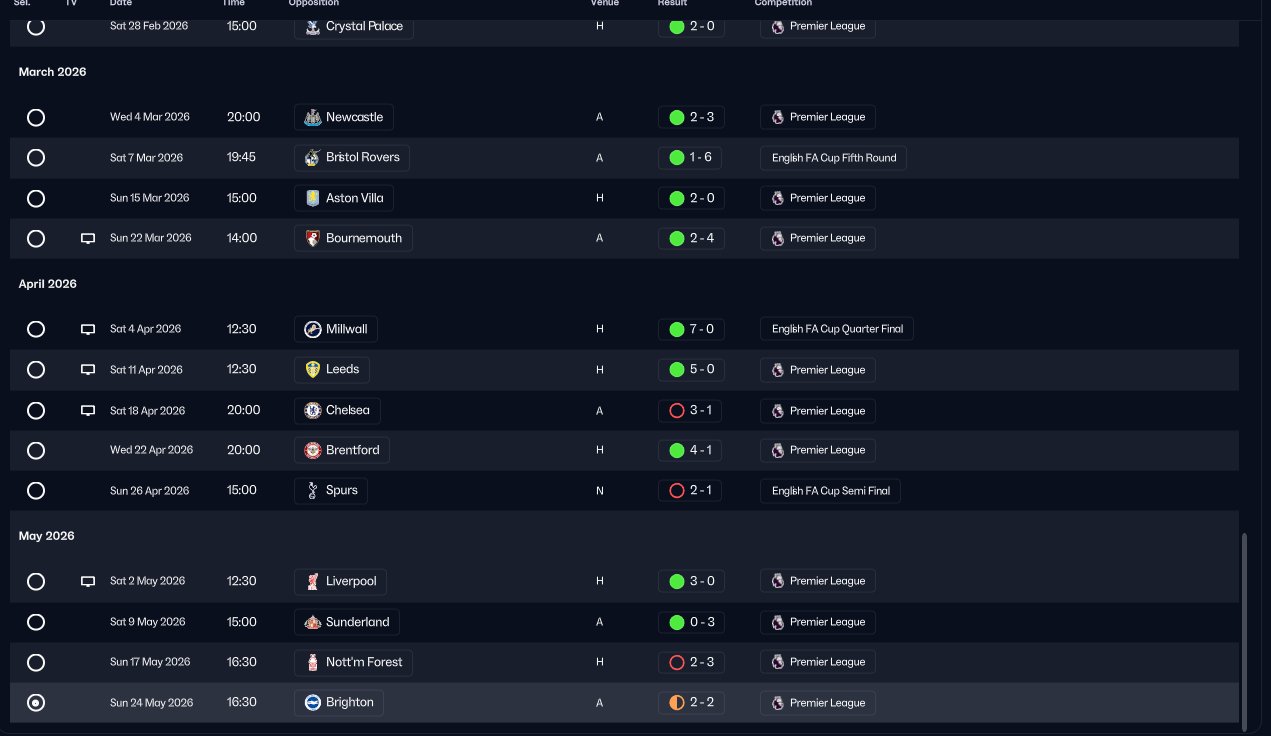This screenshot has width=1271, height=736.
Task: Click the Bristol Rovers club badge
Action: click(x=313, y=157)
